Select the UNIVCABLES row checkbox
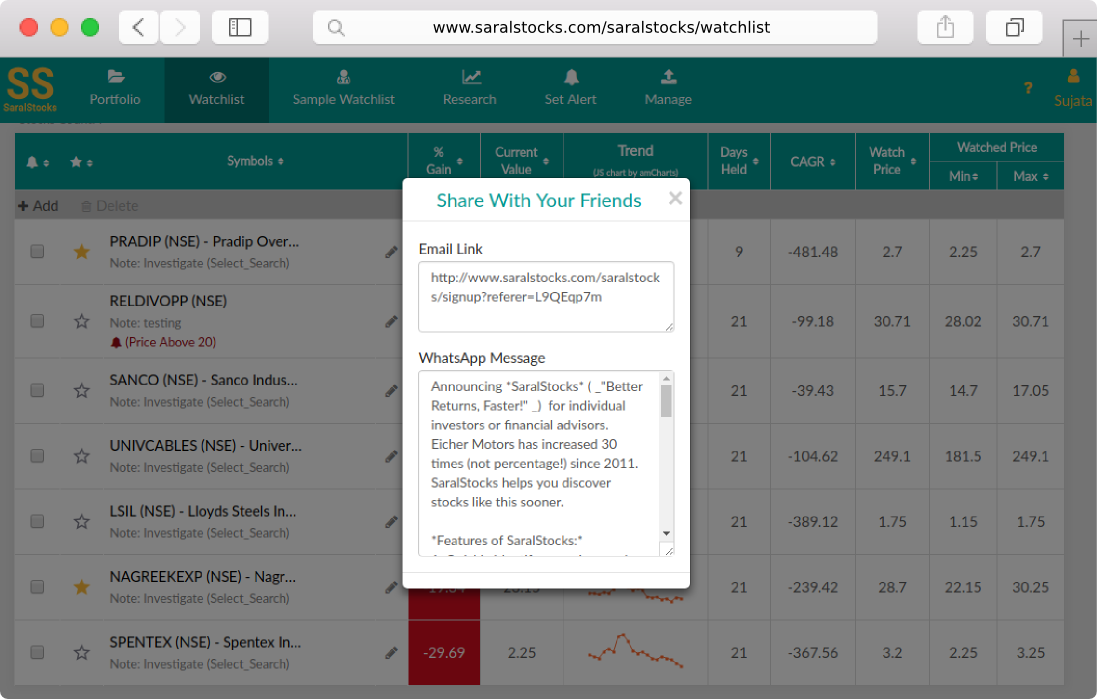This screenshot has height=699, width=1097. [x=37, y=456]
